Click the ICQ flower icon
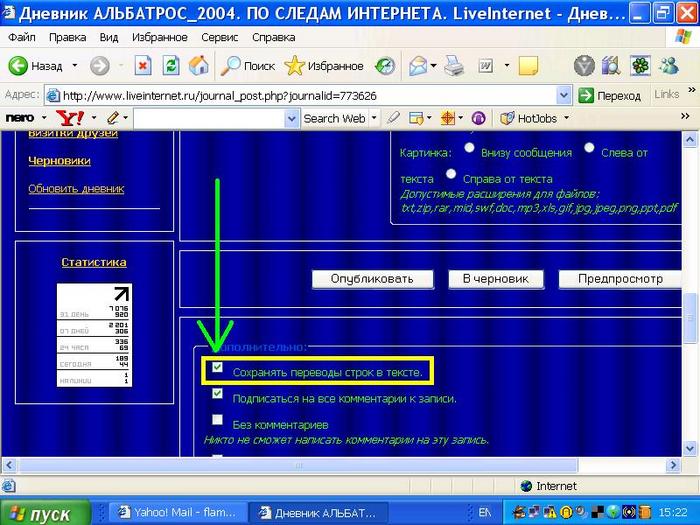The image size is (700, 525). 636,66
